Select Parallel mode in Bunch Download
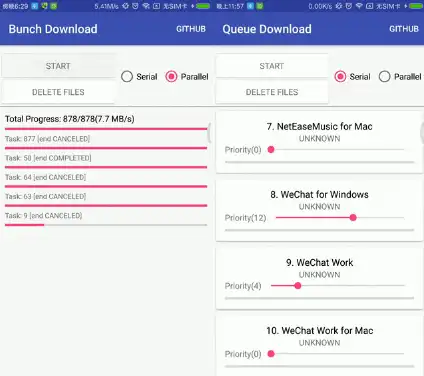 187,77
